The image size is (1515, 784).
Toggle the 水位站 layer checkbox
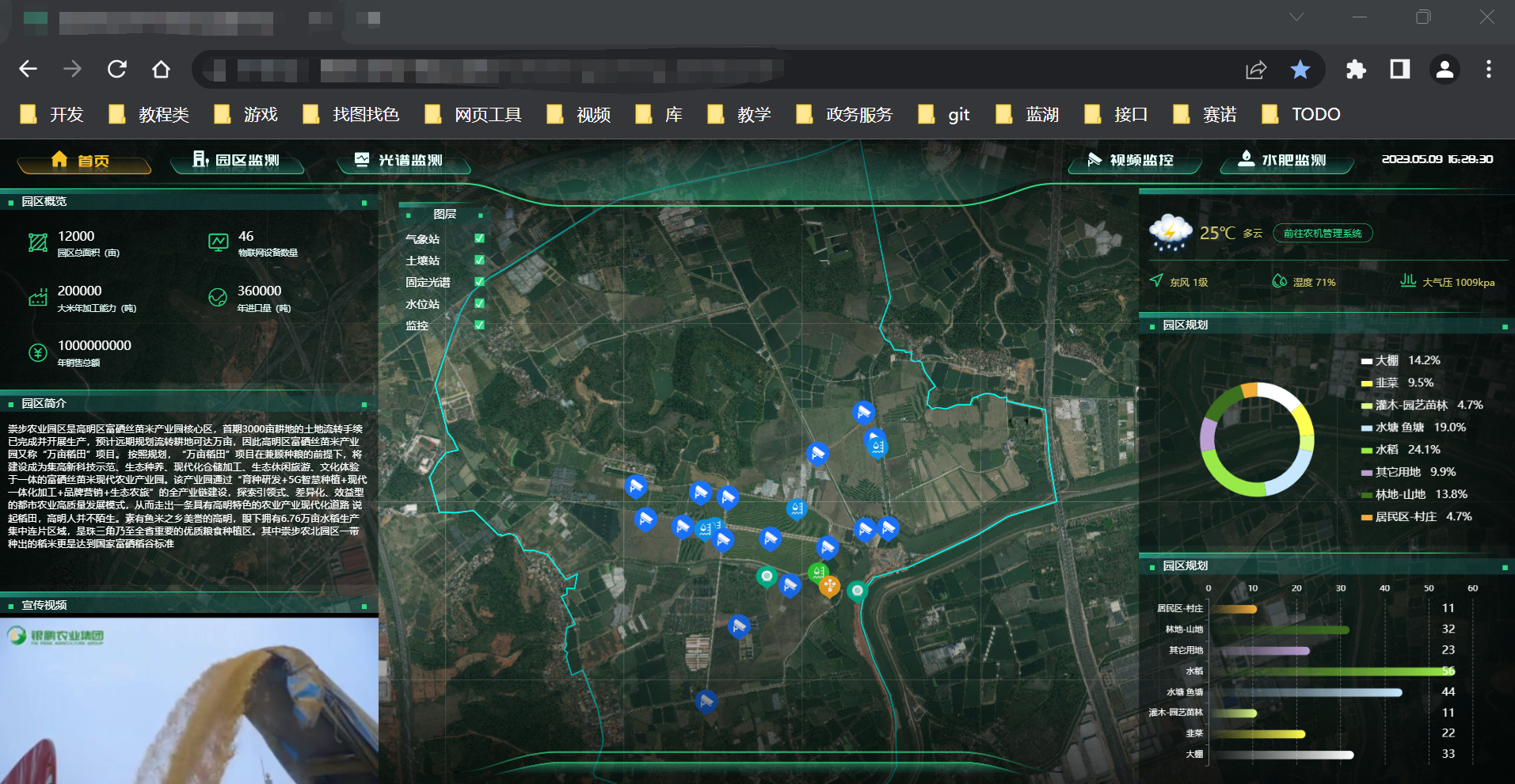(x=479, y=303)
